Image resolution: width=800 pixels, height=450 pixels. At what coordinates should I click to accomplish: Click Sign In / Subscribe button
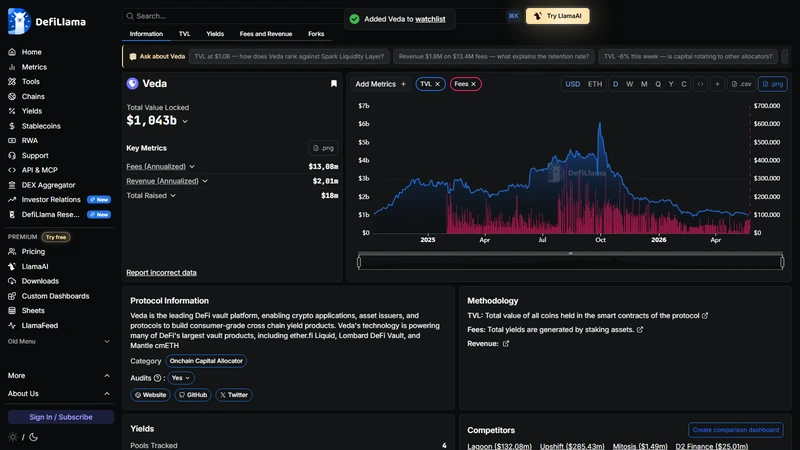coord(61,417)
